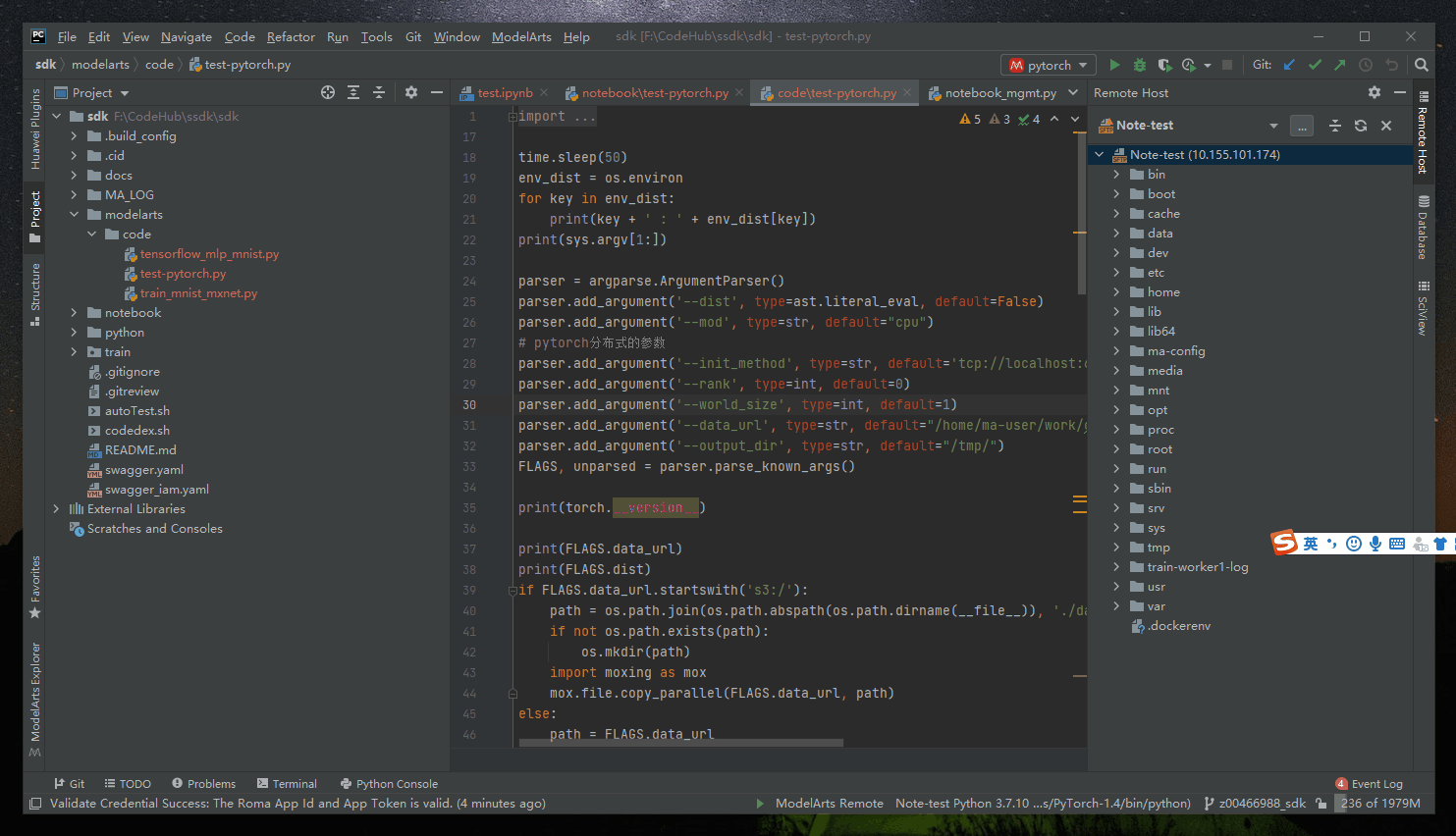This screenshot has width=1456, height=836.
Task: Open Search Everywhere with the magnifier icon
Action: [1421, 64]
